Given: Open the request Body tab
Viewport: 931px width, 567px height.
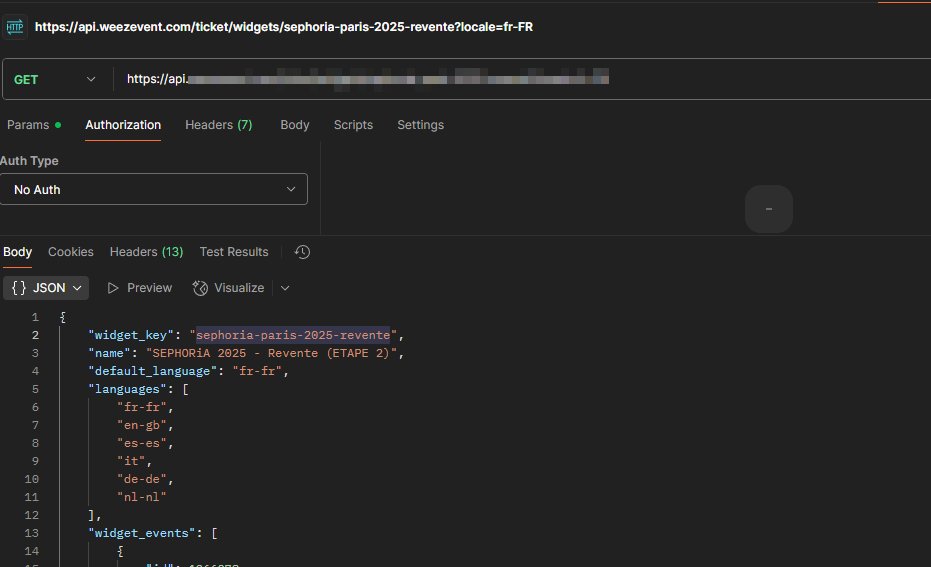Looking at the screenshot, I should click(x=294, y=125).
